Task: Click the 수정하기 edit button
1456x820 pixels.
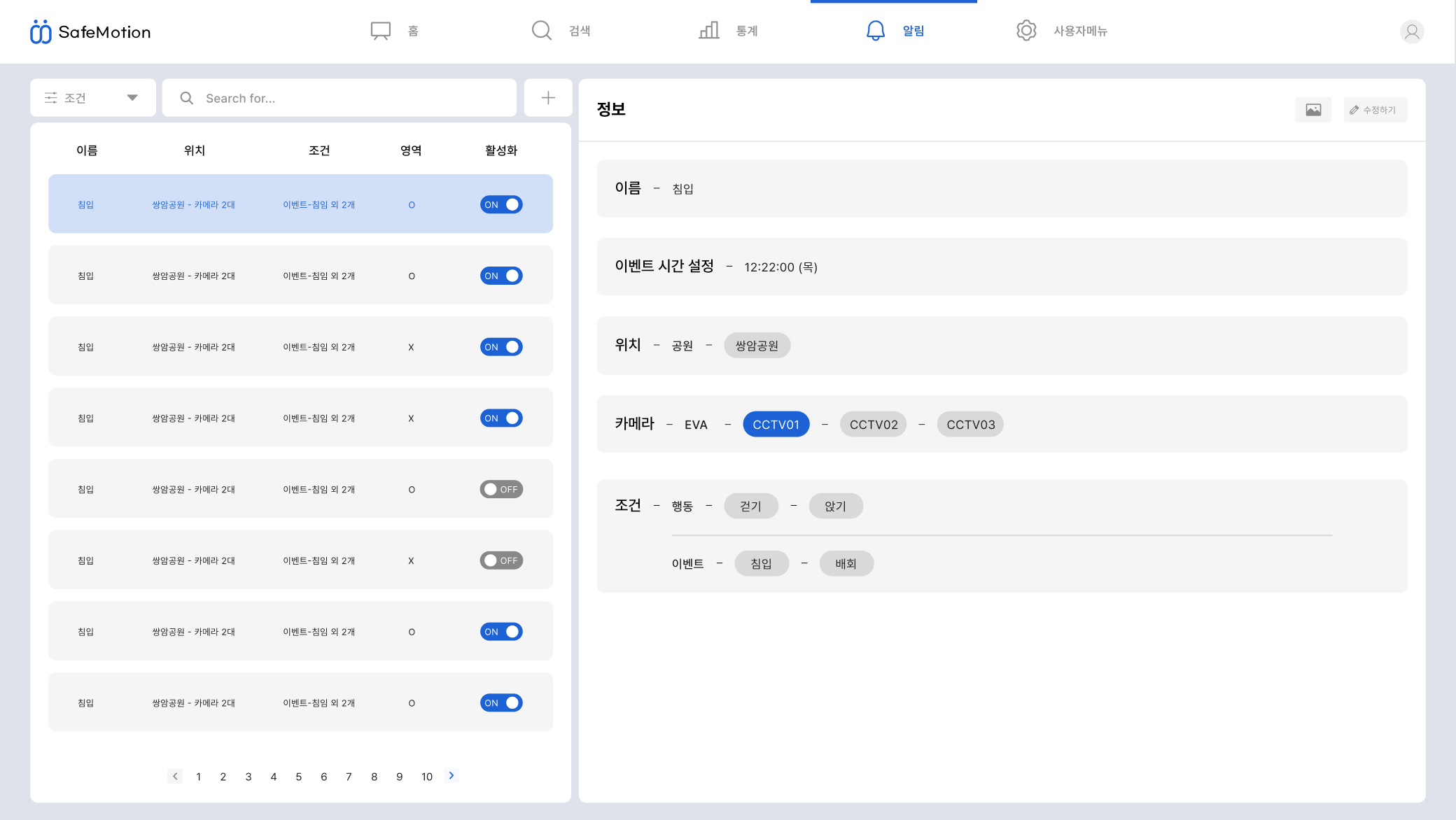Action: [1375, 110]
